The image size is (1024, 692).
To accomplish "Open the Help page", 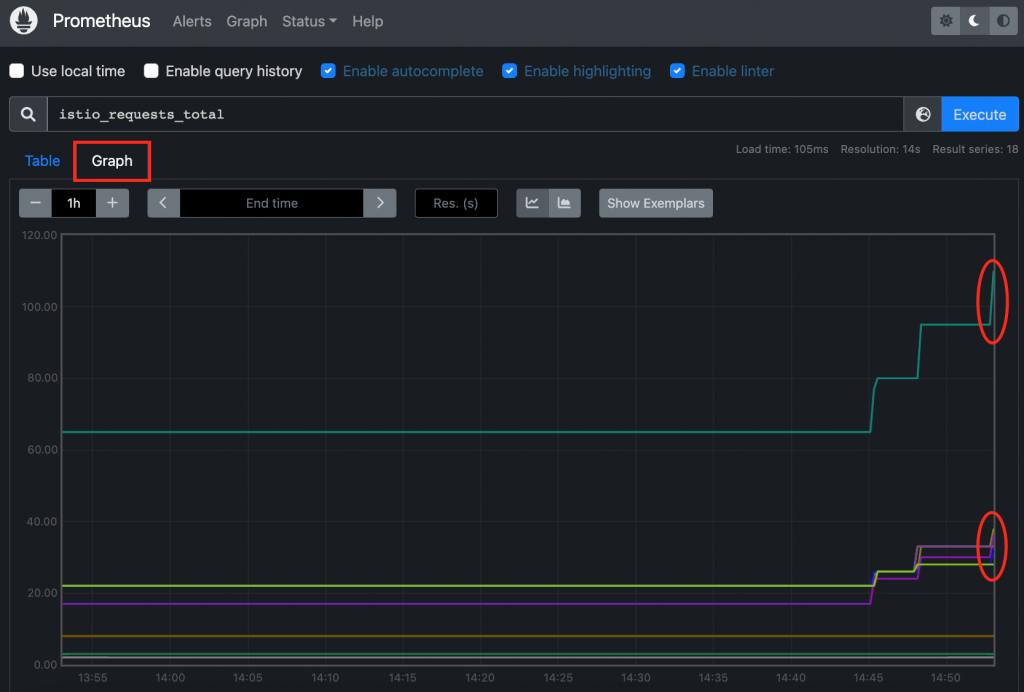I will [x=368, y=21].
